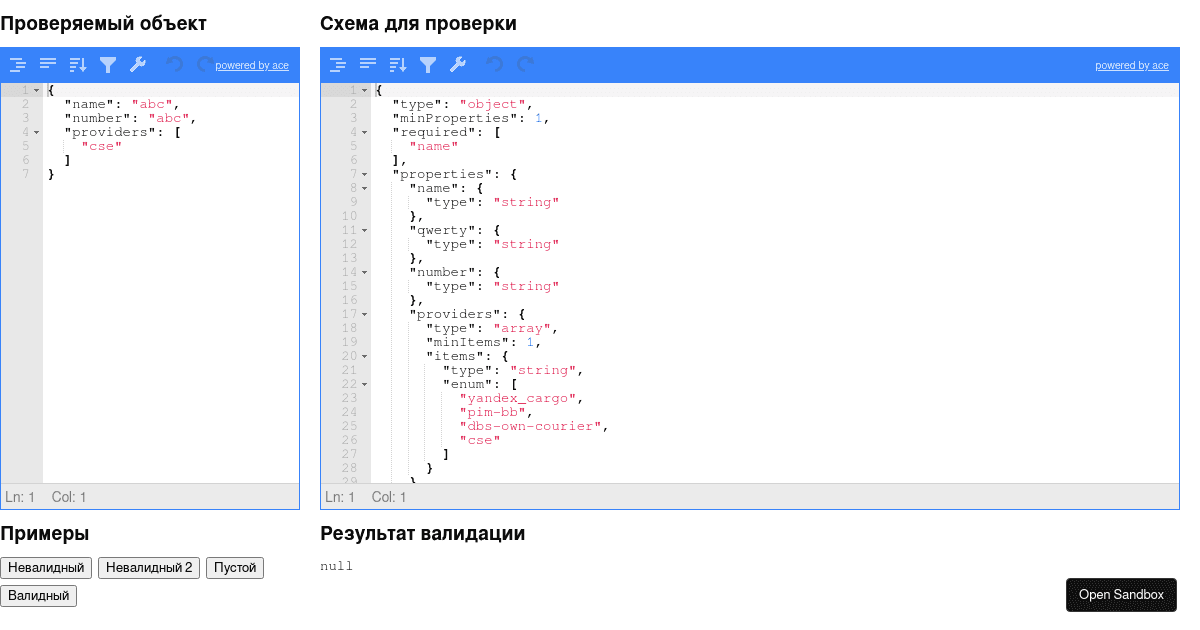
Task: Collapse the items fold on schema line 20
Action: [364, 356]
